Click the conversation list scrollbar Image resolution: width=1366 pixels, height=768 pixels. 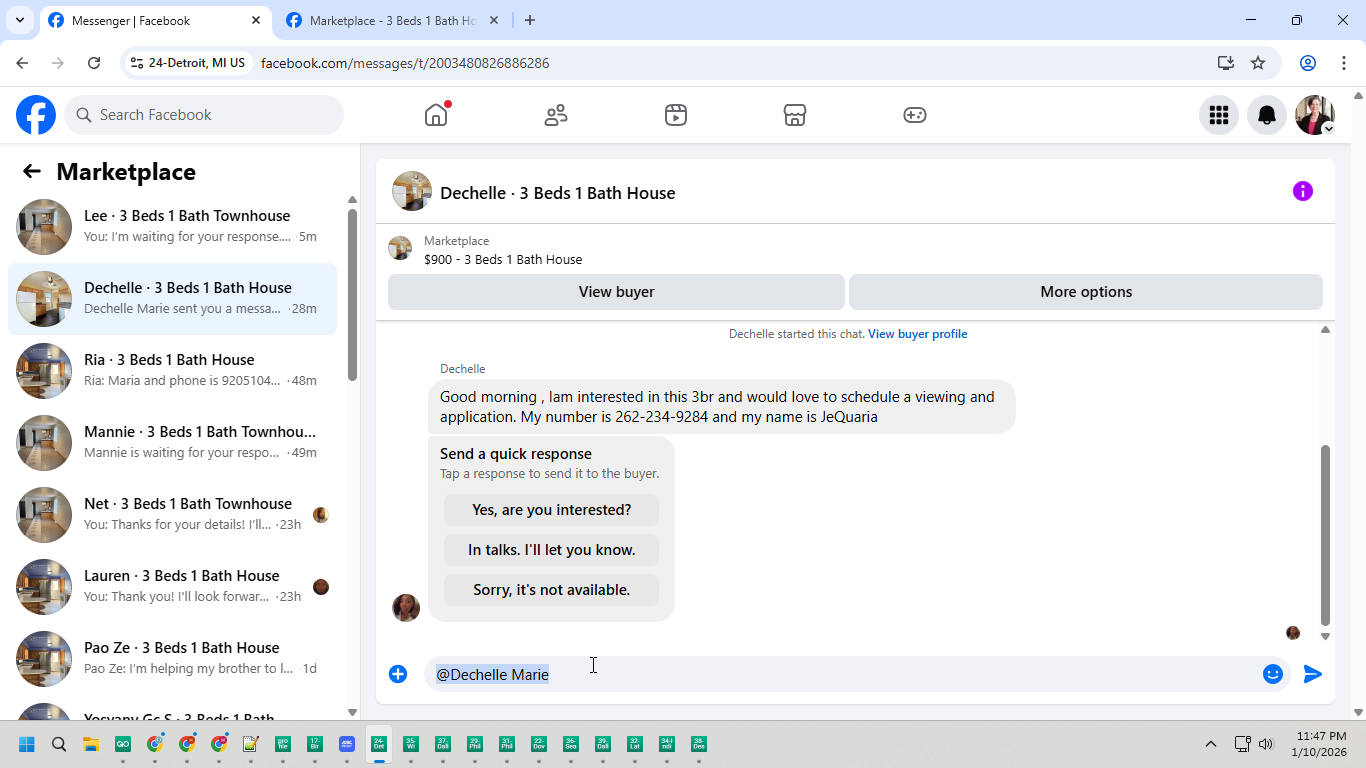(x=352, y=295)
